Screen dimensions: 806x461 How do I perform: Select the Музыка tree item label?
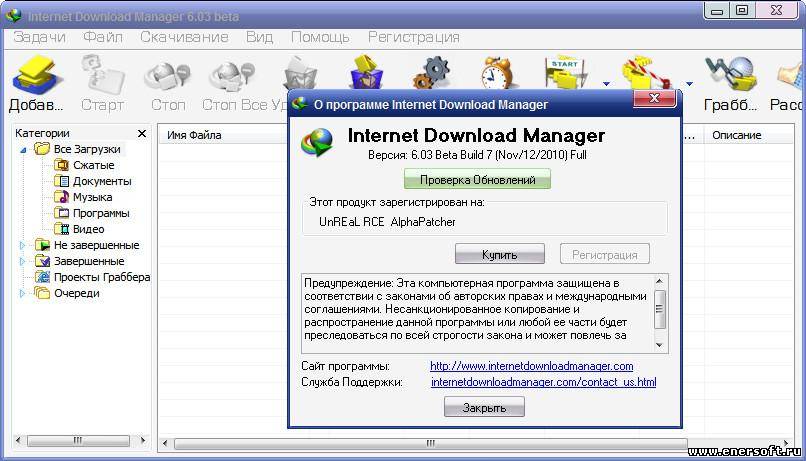(93, 197)
